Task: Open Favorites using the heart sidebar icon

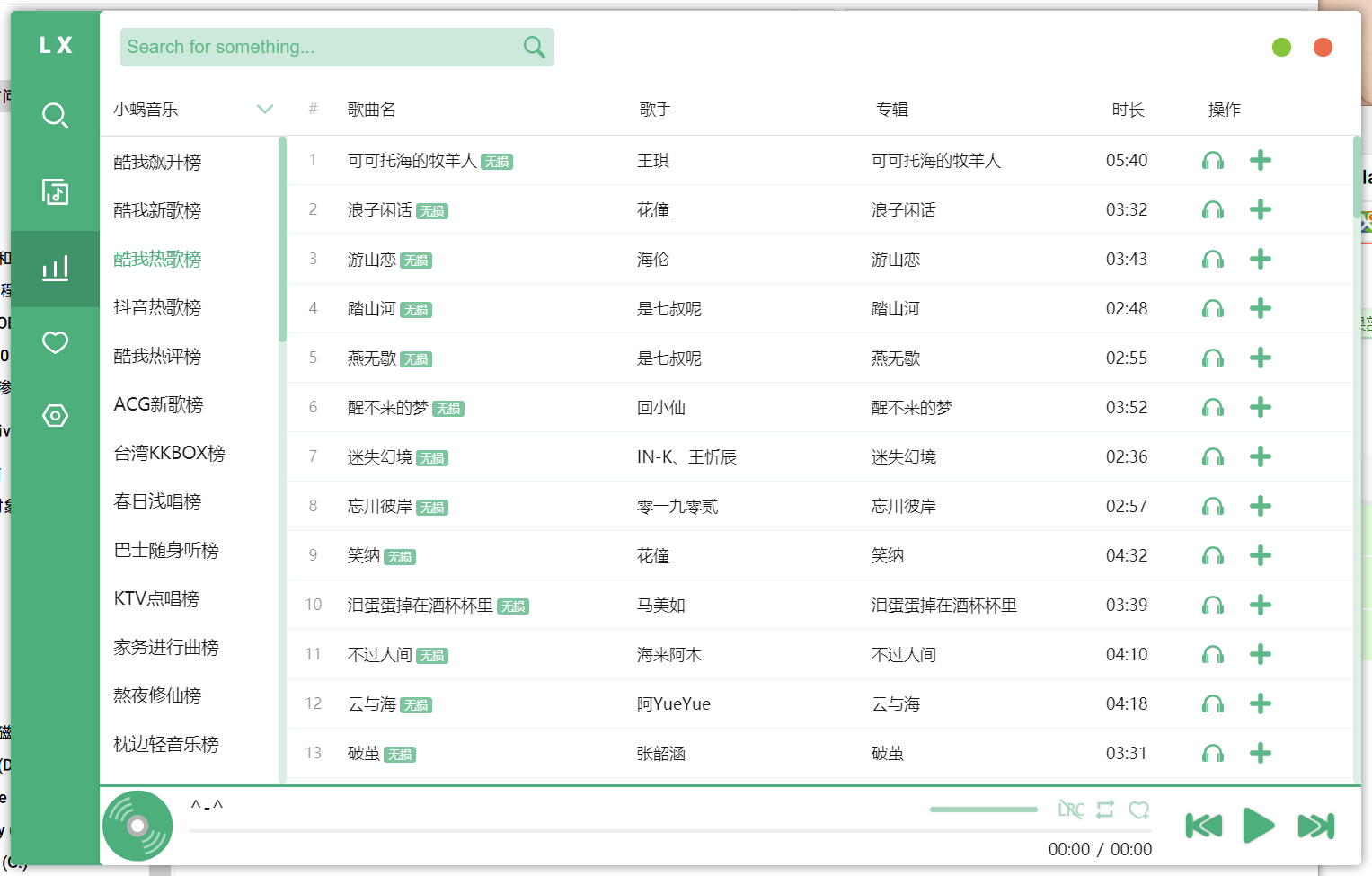Action: [x=55, y=343]
